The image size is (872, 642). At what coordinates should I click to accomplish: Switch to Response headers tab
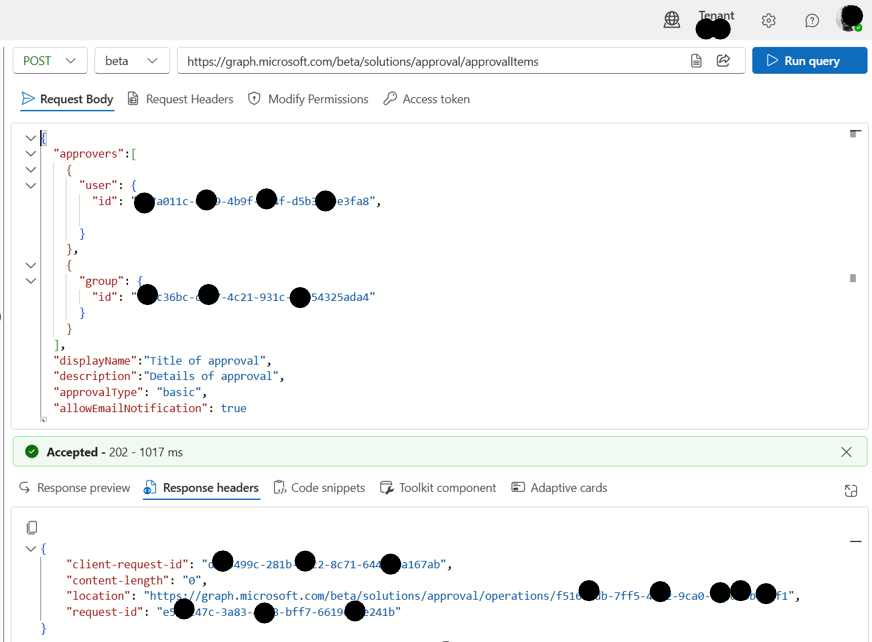point(201,488)
